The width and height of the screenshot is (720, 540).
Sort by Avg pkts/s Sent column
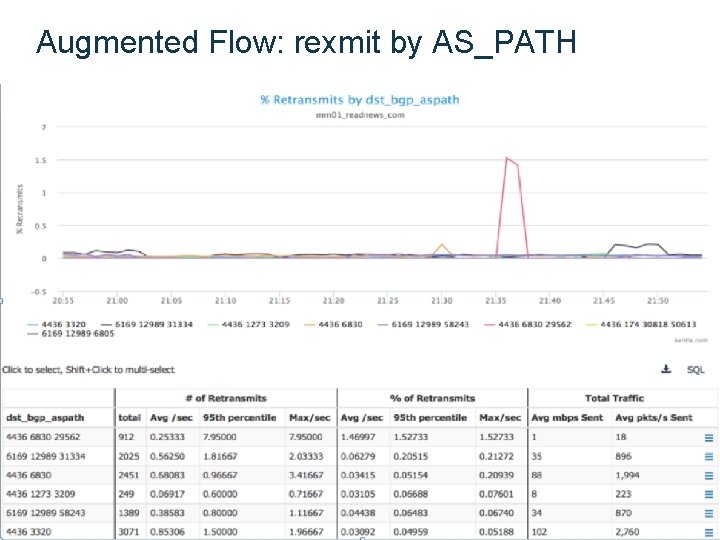(x=653, y=418)
